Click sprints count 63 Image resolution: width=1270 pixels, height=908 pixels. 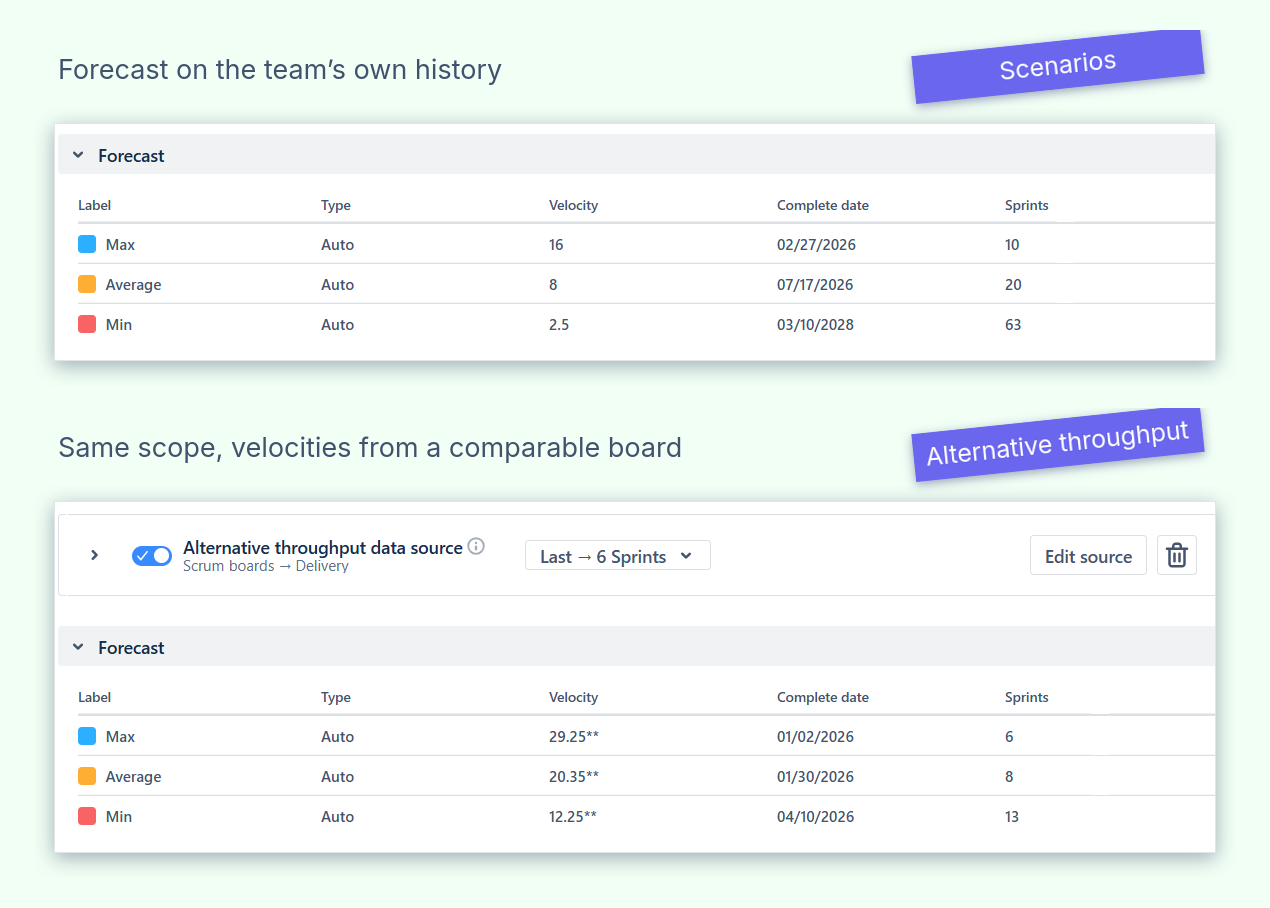click(1013, 324)
